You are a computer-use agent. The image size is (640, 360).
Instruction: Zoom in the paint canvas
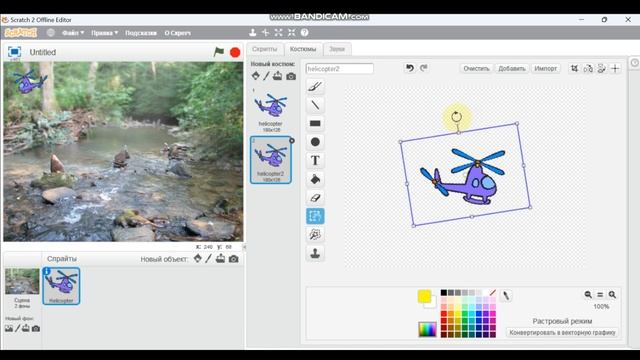pyautogui.click(x=612, y=295)
